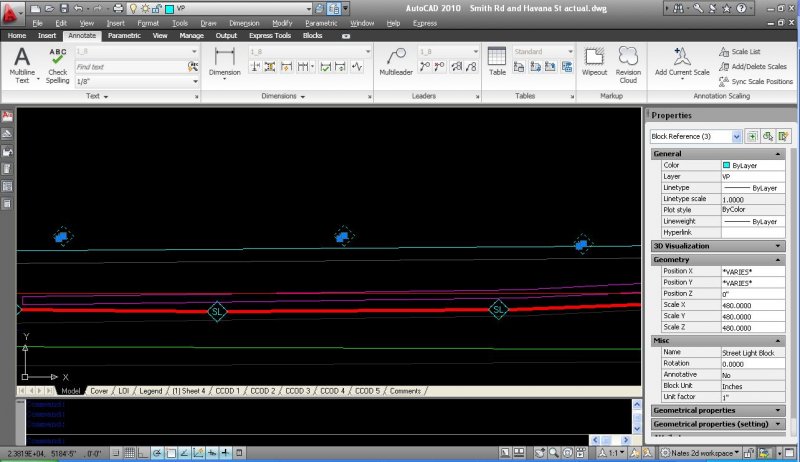Click Sync Scale Positions button

pyautogui.click(x=756, y=82)
